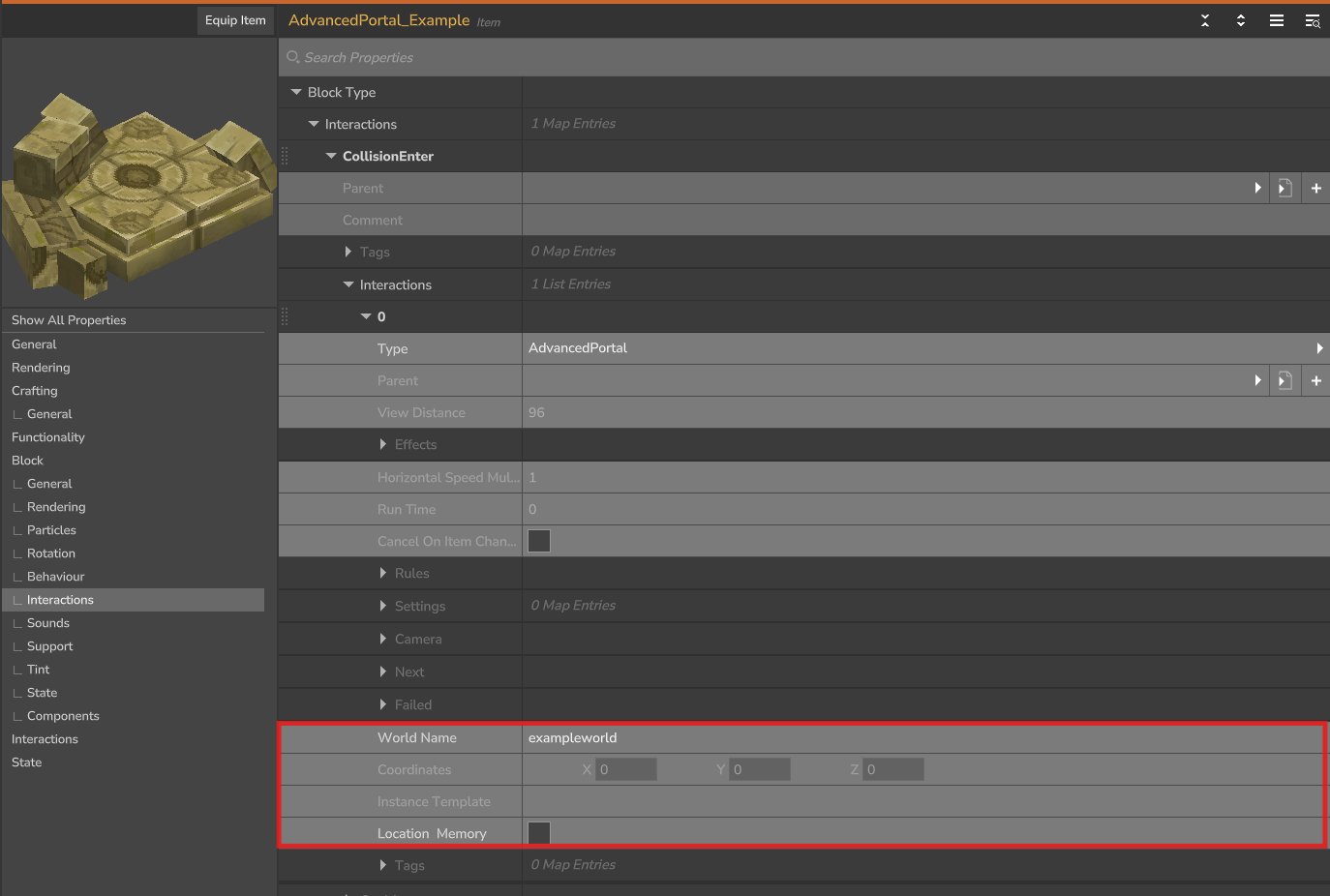
Task: Click the plus icon on CollisionEnter Parent row
Action: [x=1315, y=189]
